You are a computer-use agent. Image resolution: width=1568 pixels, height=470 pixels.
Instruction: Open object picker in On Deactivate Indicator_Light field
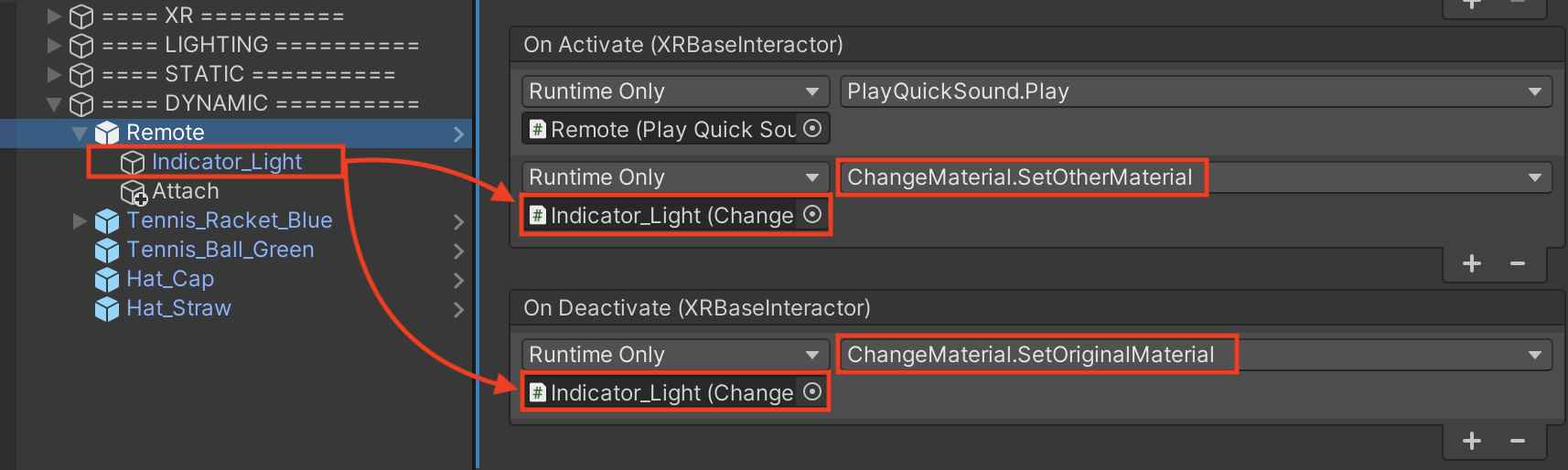(812, 392)
